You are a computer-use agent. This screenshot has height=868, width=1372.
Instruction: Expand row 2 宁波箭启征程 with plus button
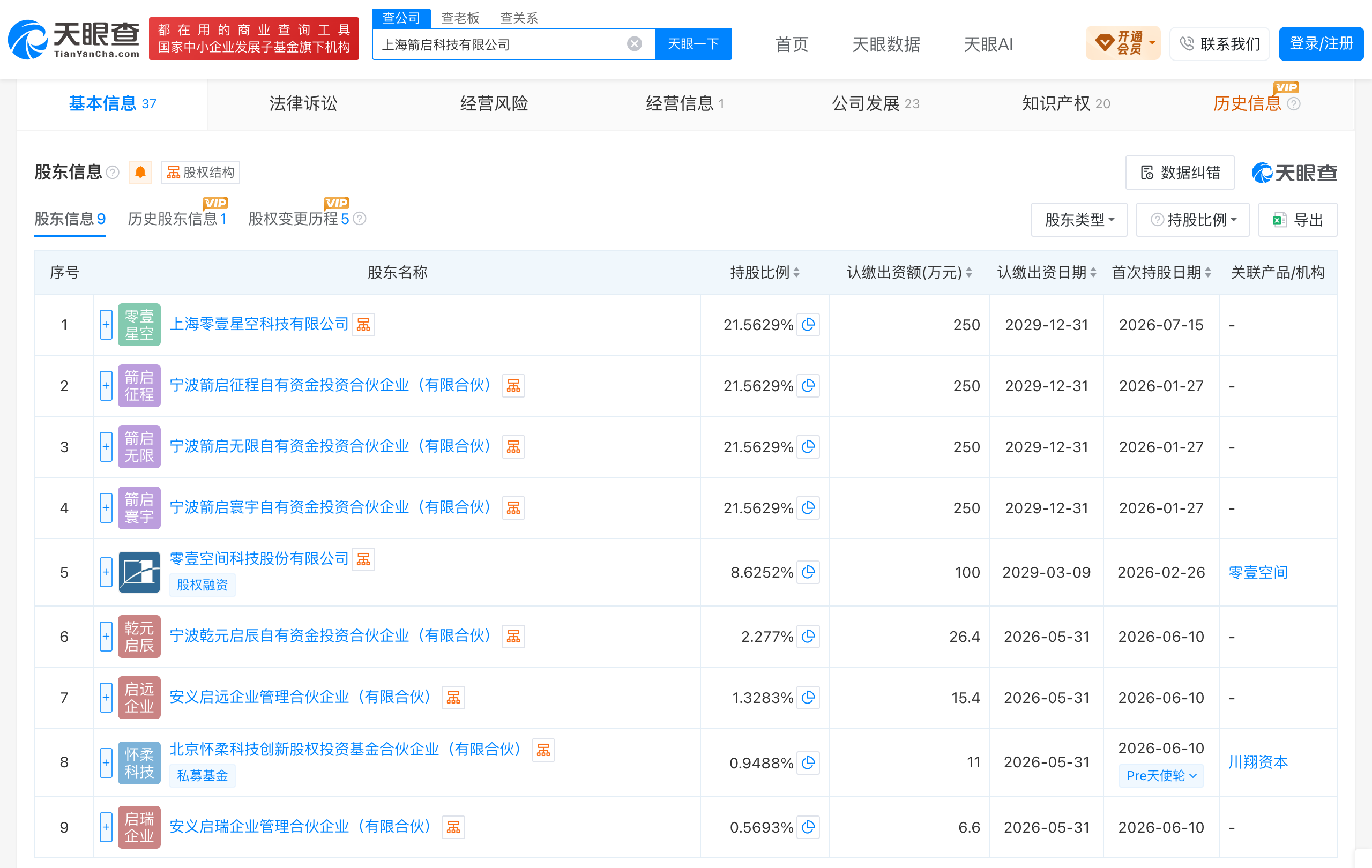106,386
